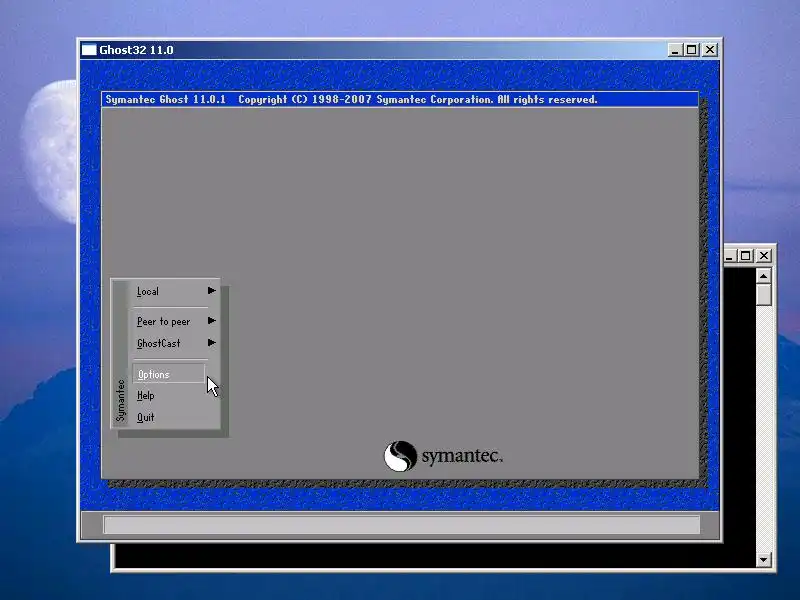Image resolution: width=800 pixels, height=600 pixels.
Task: Expand the Peer to peer submenu arrow
Action: click(x=211, y=321)
